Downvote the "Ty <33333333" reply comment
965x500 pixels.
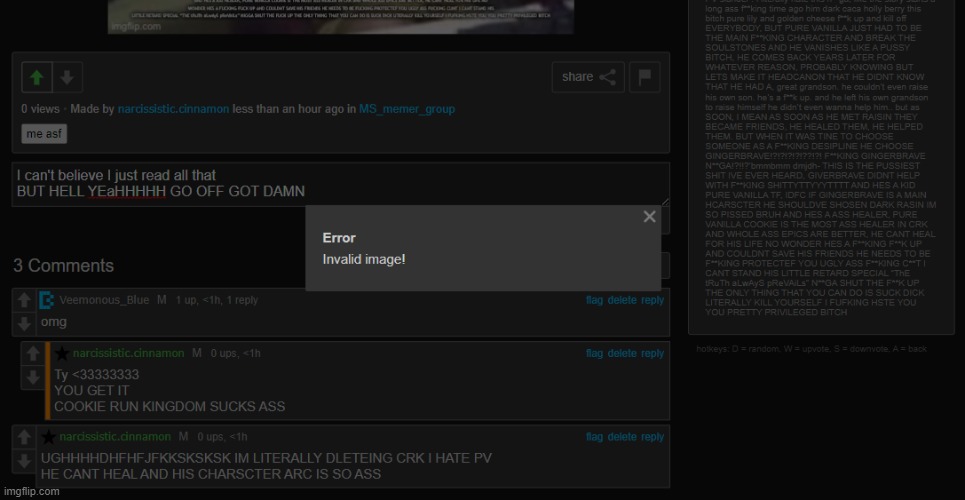coord(33,377)
